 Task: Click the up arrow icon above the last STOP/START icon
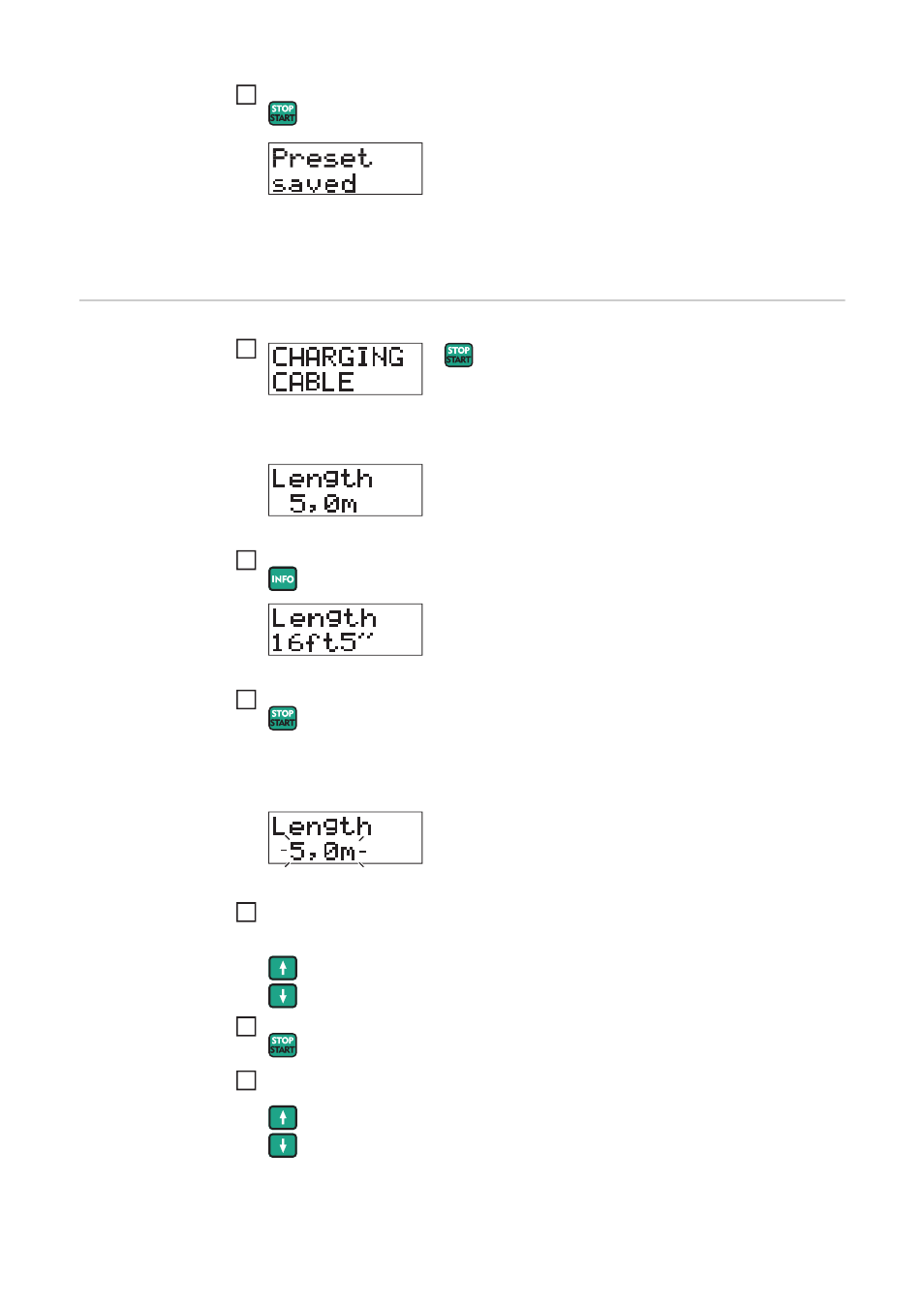click(283, 968)
